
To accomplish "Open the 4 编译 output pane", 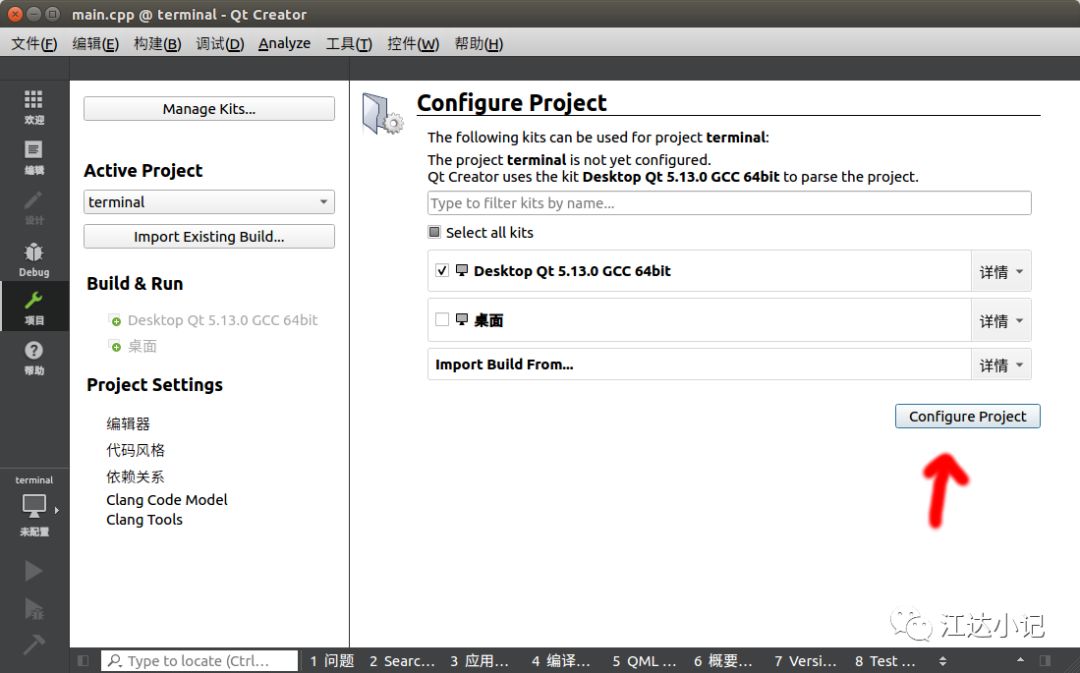I will click(561, 661).
